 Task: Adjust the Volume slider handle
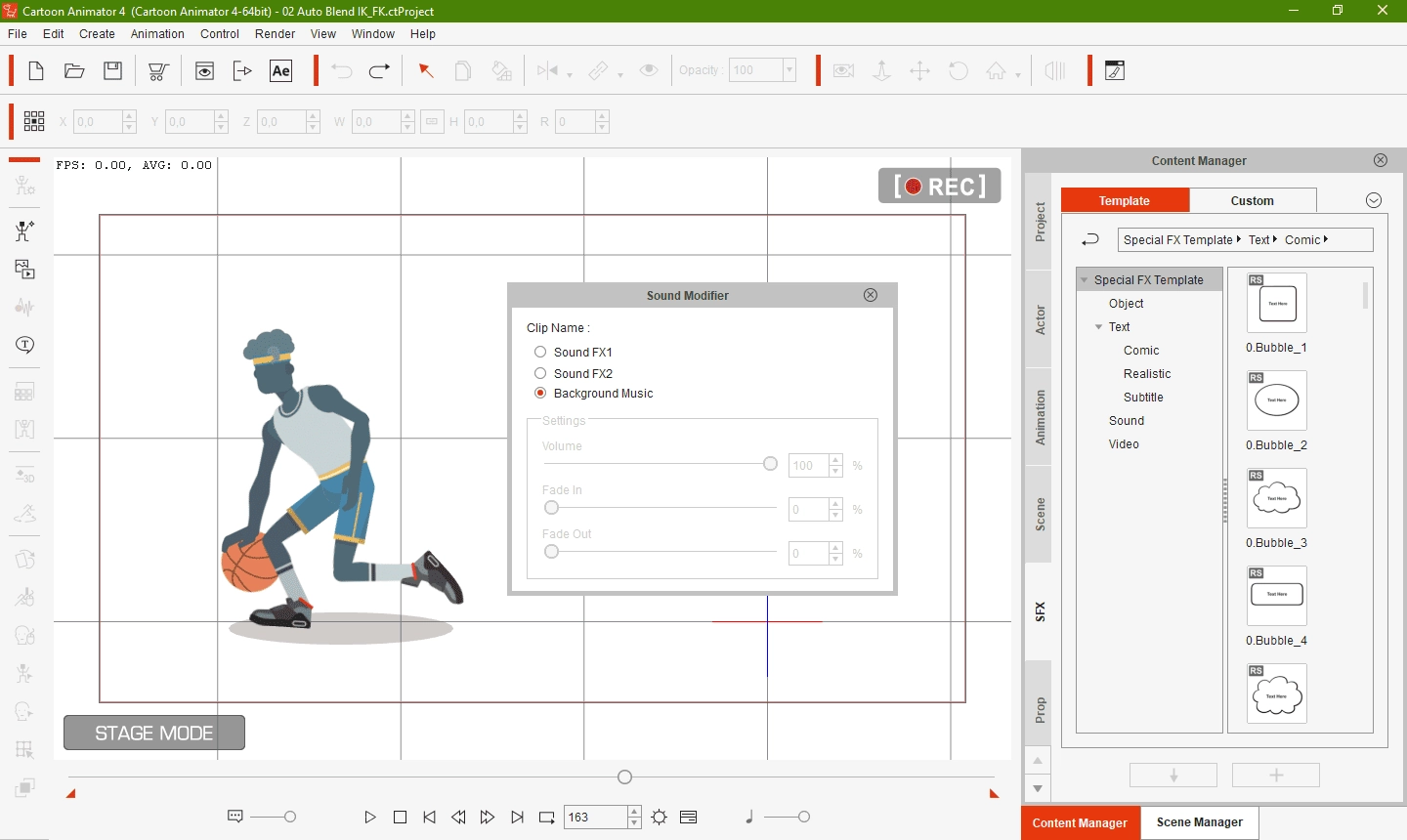770,464
